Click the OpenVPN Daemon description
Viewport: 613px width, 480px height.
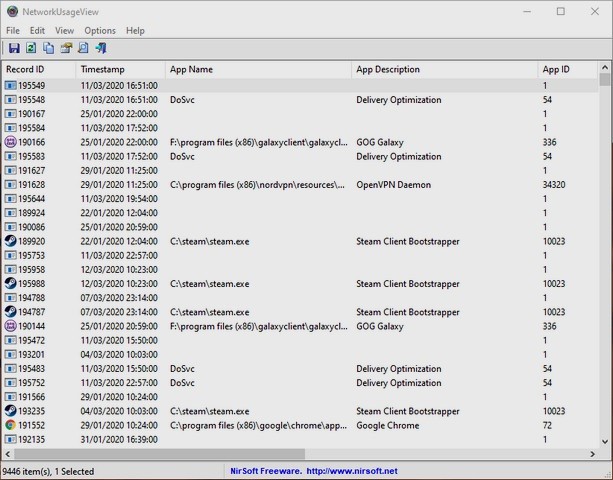(393, 184)
